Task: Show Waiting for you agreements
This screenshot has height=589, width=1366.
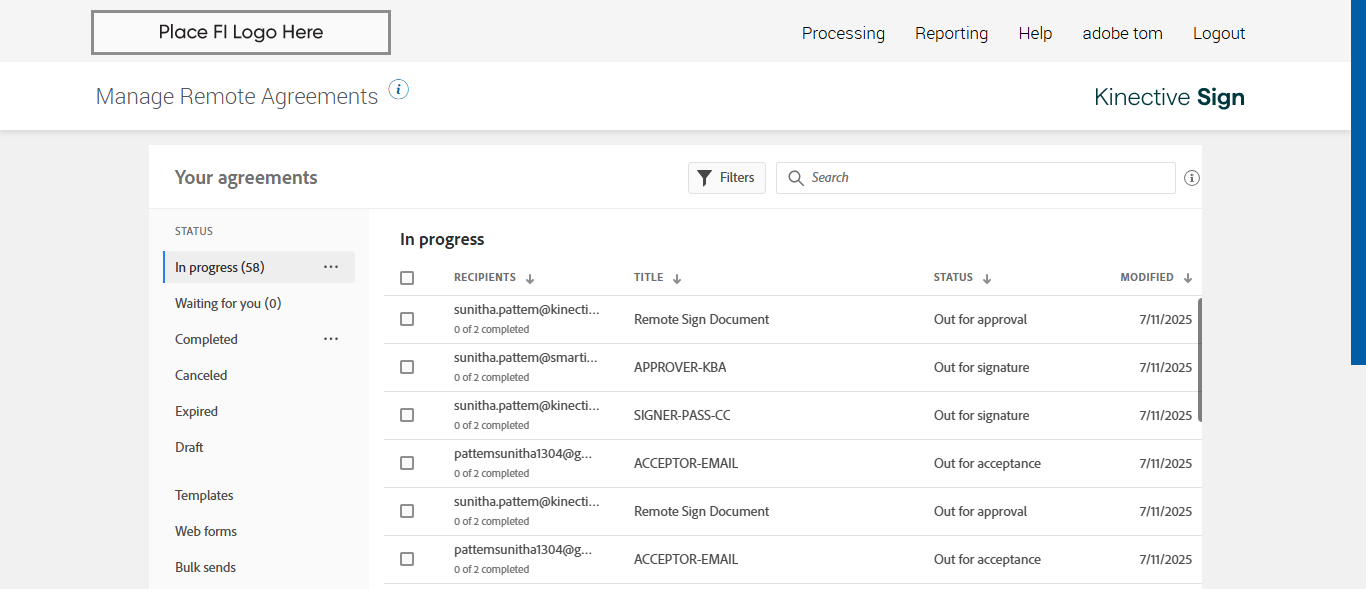Action: pyautogui.click(x=228, y=303)
